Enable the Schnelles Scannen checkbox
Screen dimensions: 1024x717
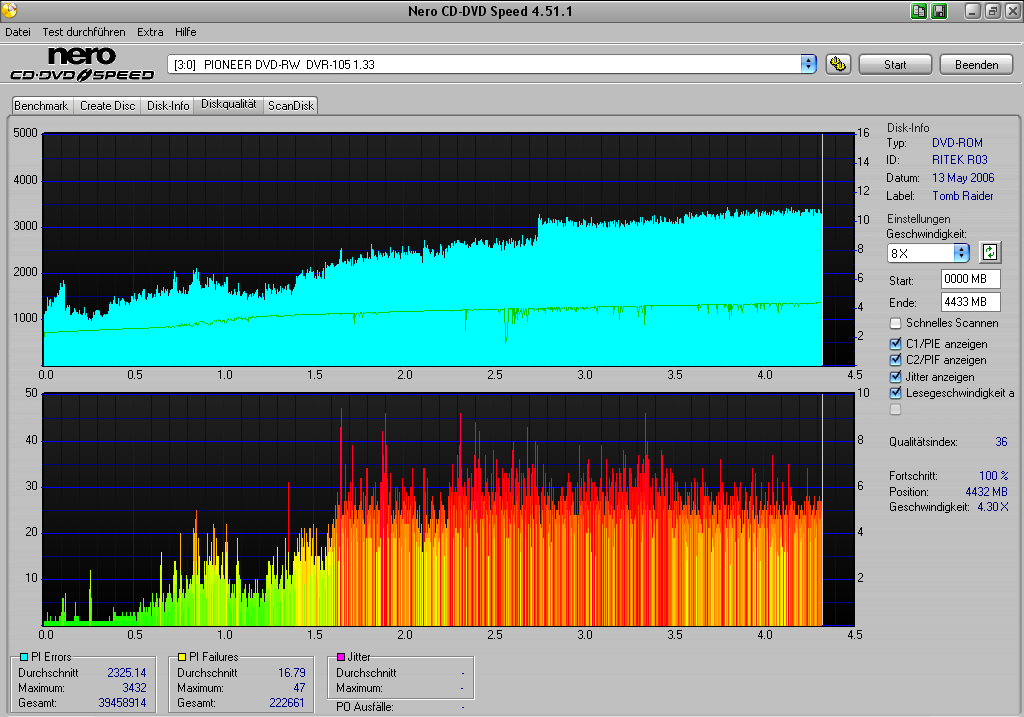pos(896,323)
